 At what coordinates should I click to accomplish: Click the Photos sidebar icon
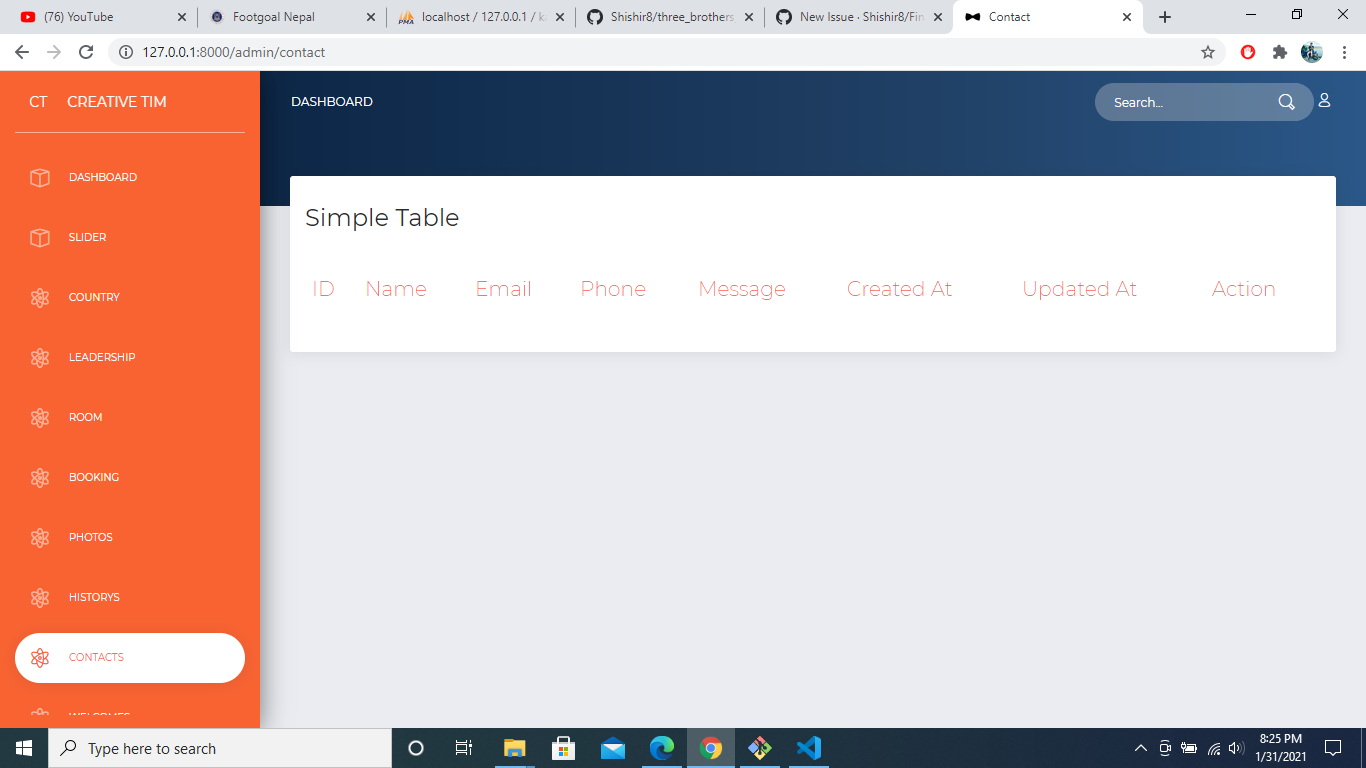(40, 537)
